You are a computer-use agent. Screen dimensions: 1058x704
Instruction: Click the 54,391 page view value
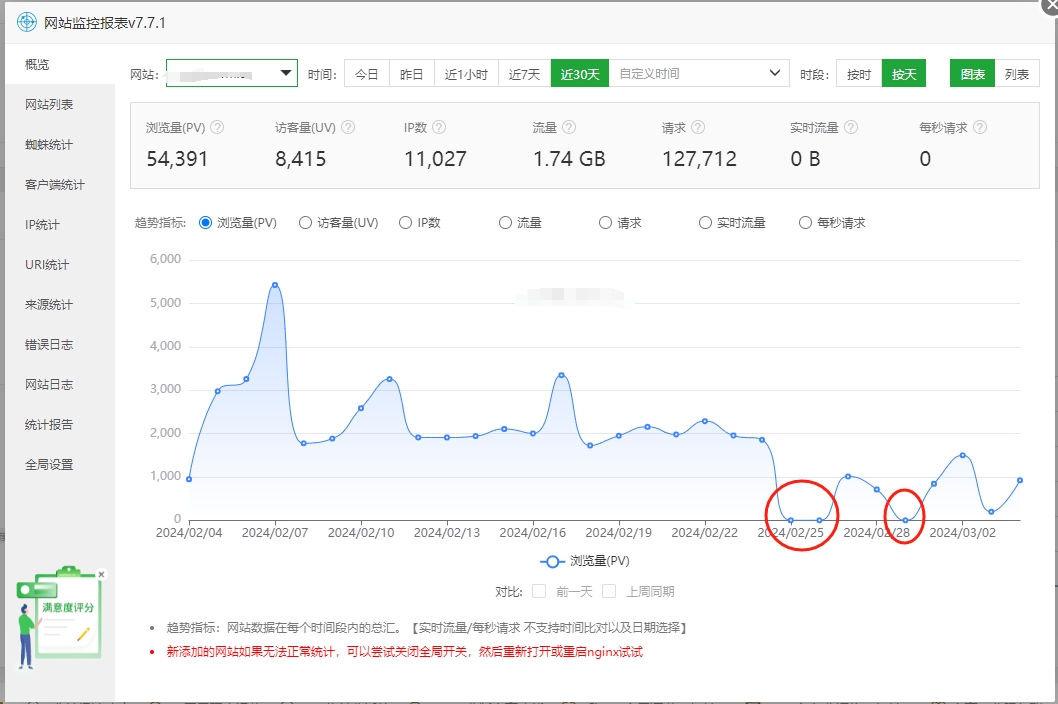177,159
